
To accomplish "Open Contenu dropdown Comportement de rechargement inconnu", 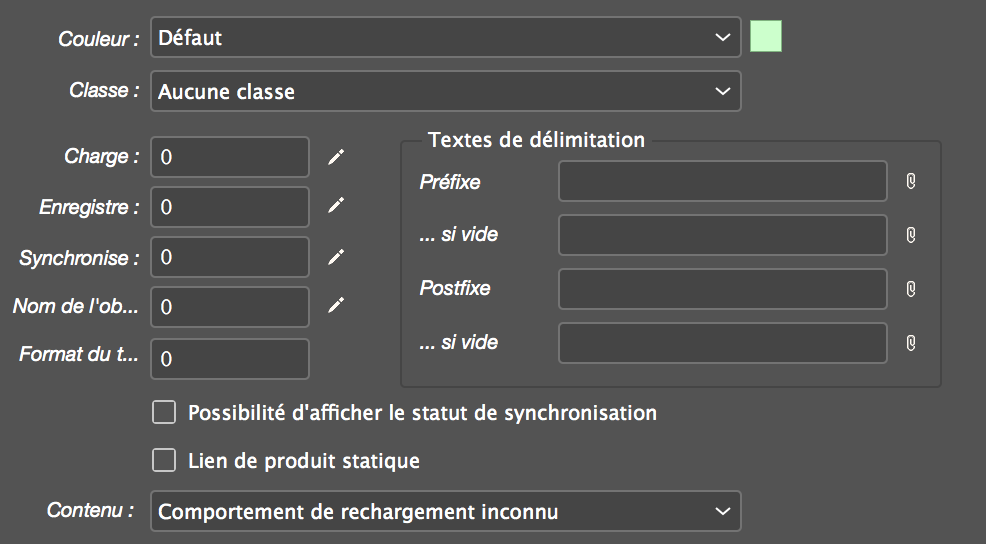I will click(x=446, y=511).
